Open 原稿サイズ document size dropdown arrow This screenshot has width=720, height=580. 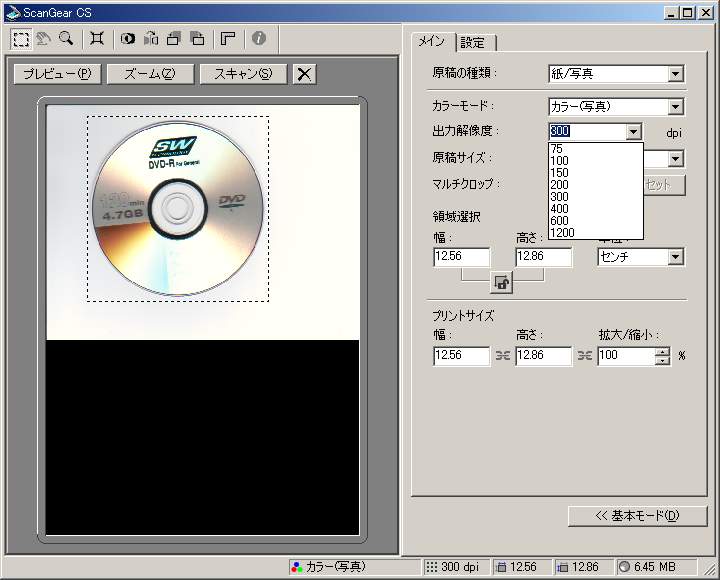click(675, 159)
